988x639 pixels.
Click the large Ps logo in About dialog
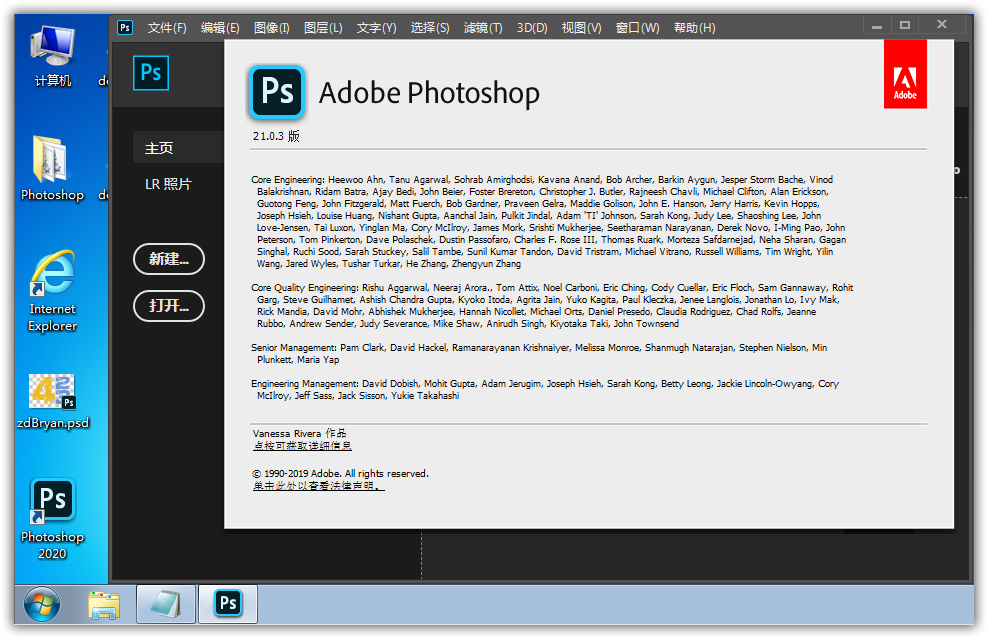point(277,92)
